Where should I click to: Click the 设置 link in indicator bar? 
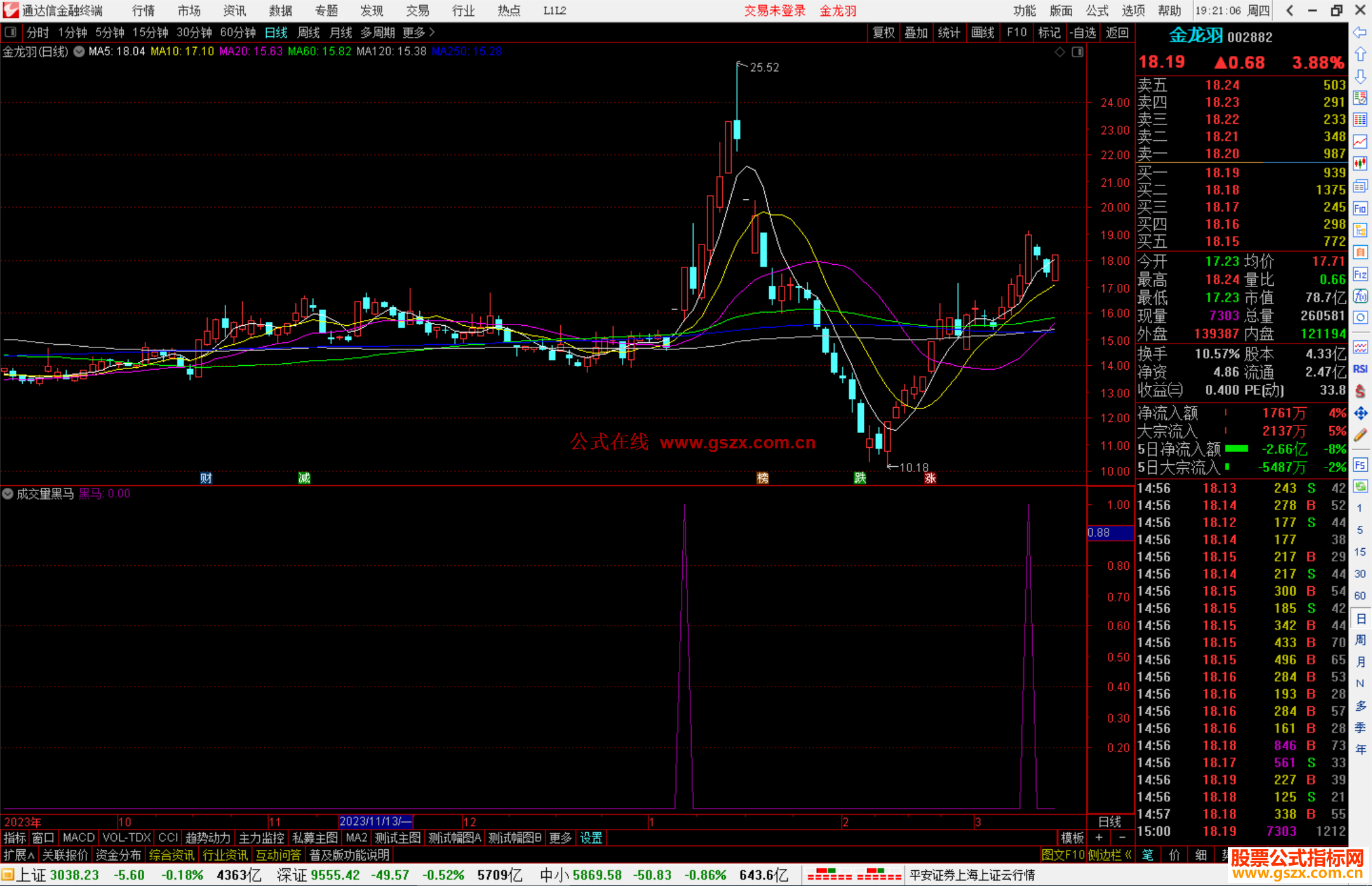[591, 838]
